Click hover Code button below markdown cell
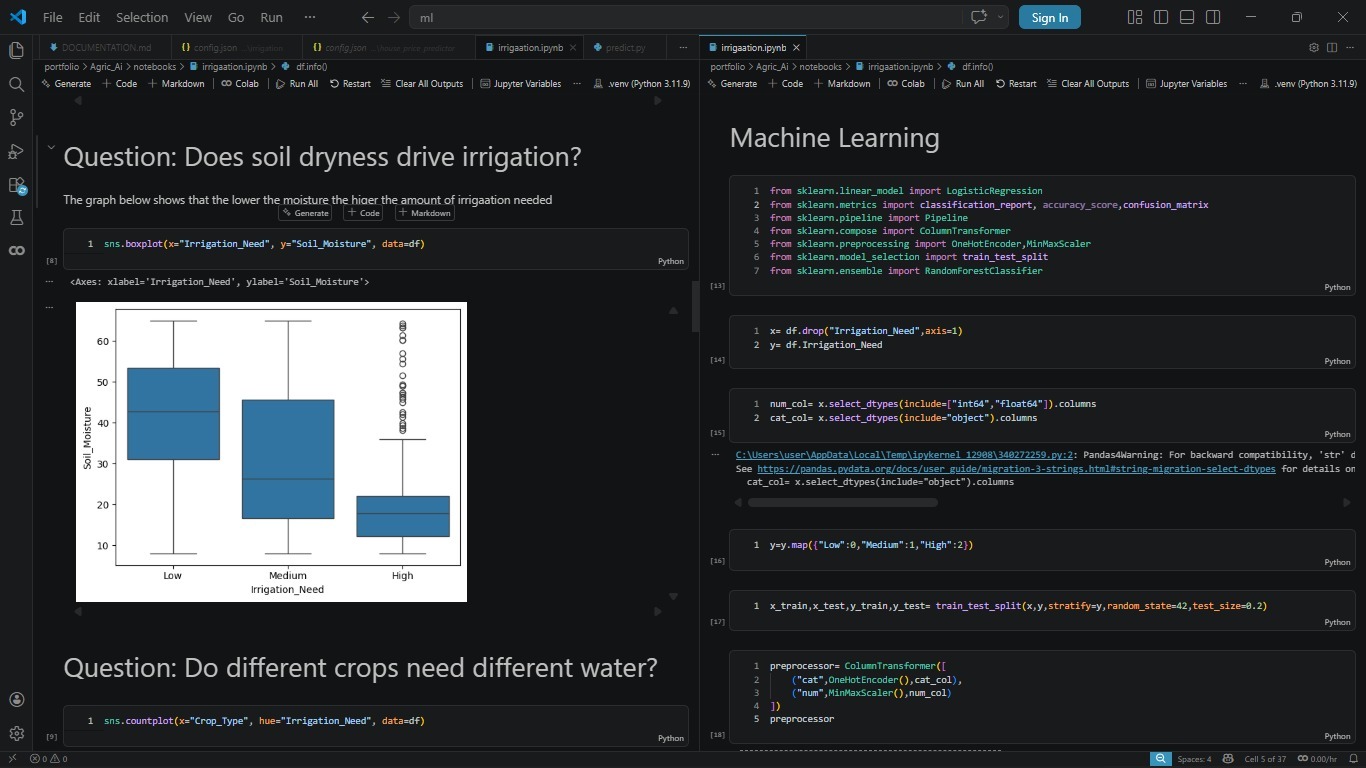 point(363,213)
